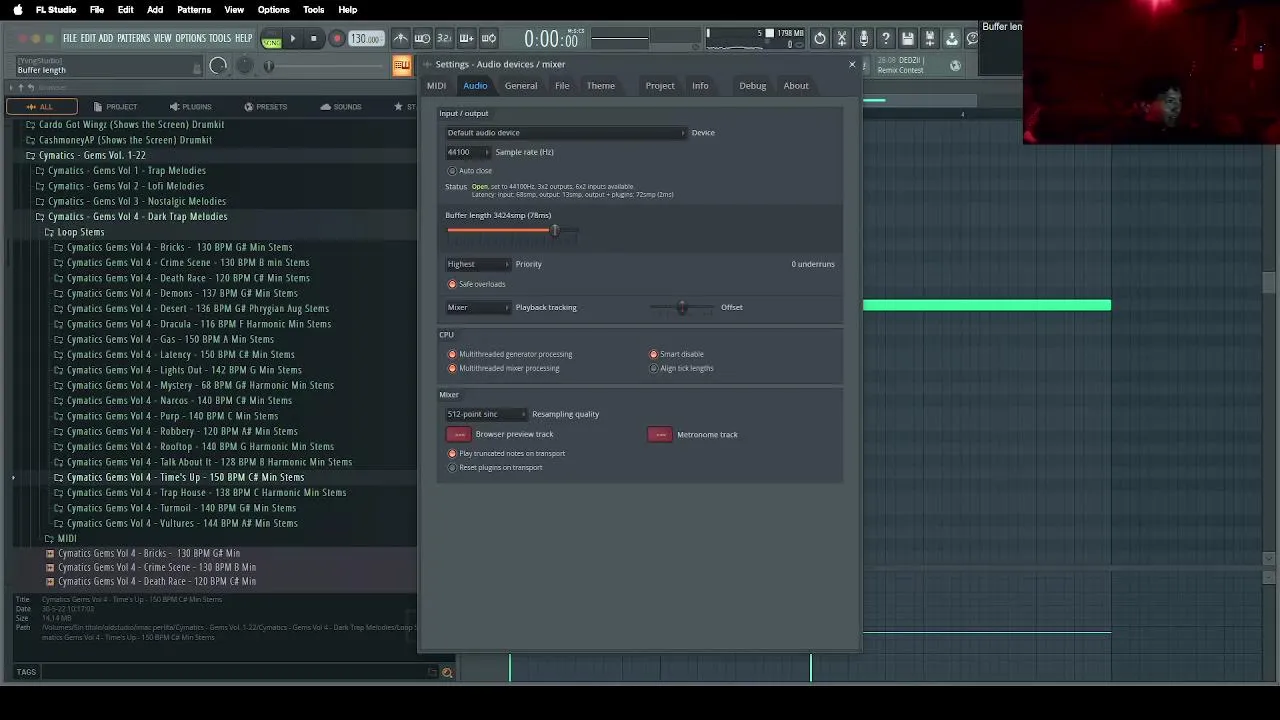Click the microphone one-click recording icon
Screen dimensions: 1280x720
pos(864,39)
